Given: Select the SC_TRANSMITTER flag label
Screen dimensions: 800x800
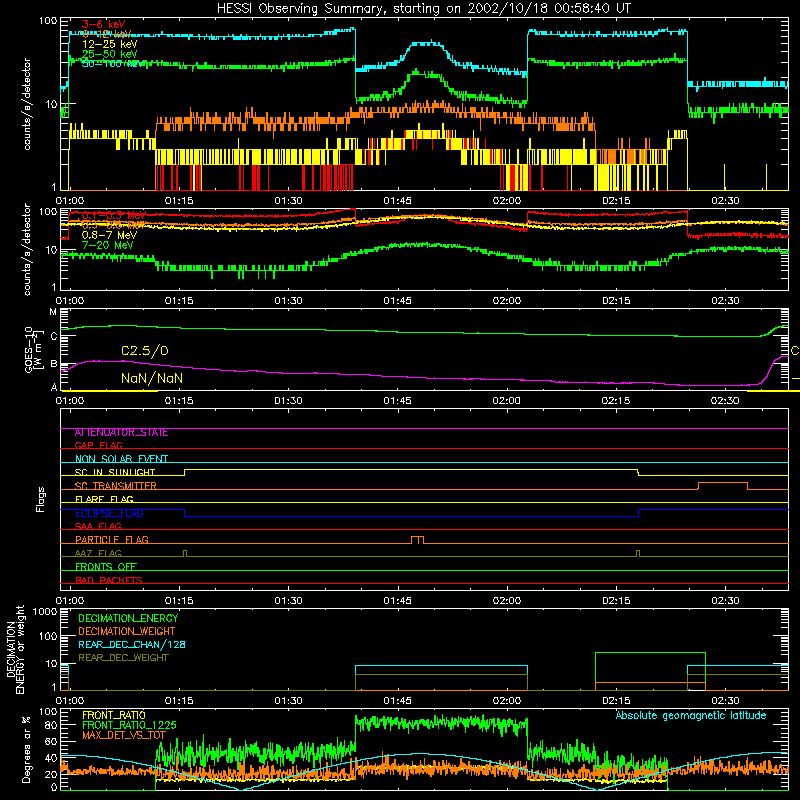Looking at the screenshot, I should (x=116, y=485).
